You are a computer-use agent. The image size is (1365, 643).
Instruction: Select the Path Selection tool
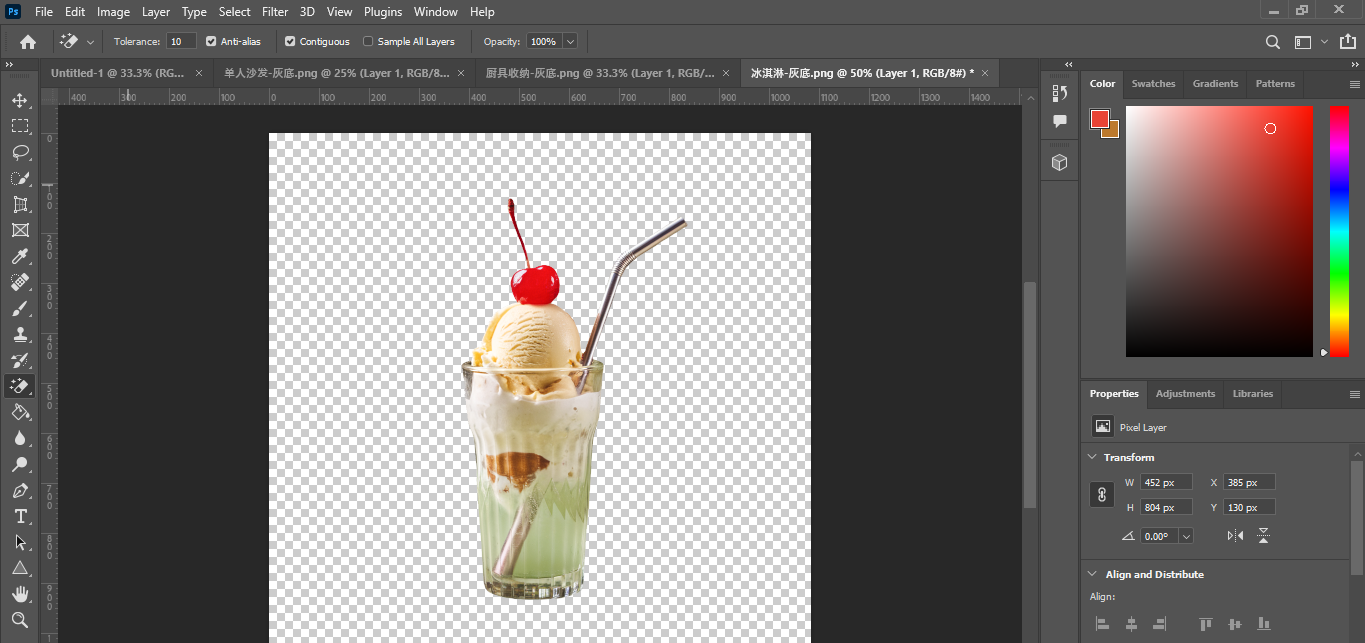tap(20, 542)
